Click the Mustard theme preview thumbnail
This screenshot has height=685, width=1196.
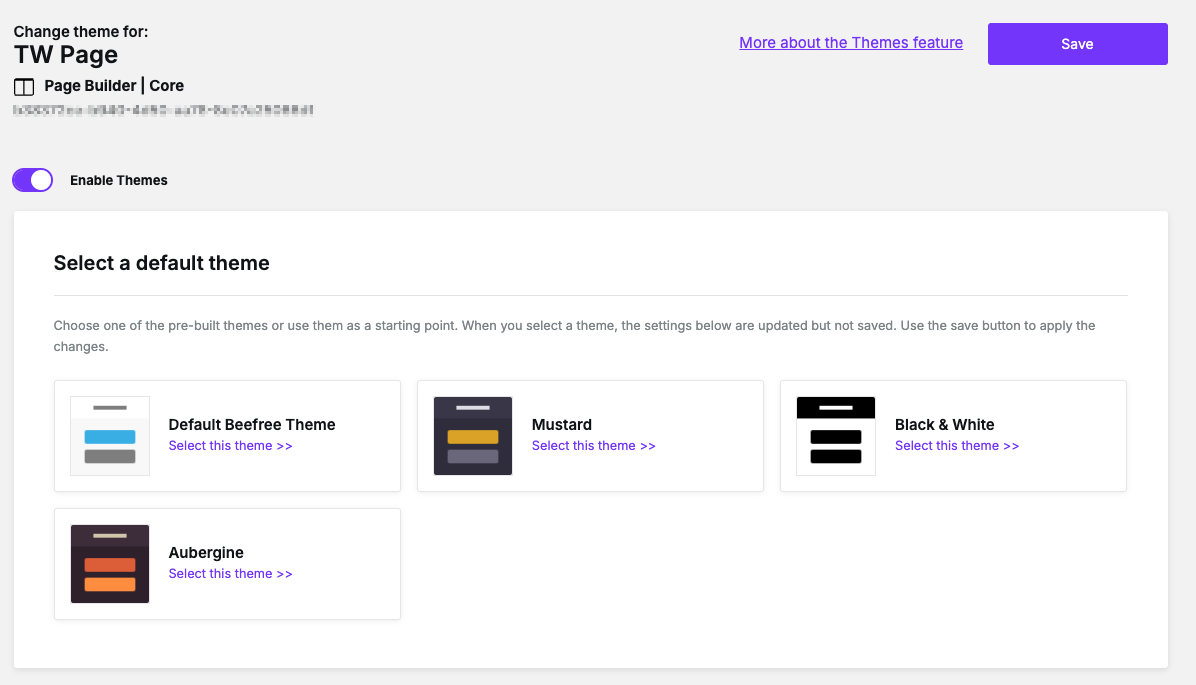tap(473, 436)
